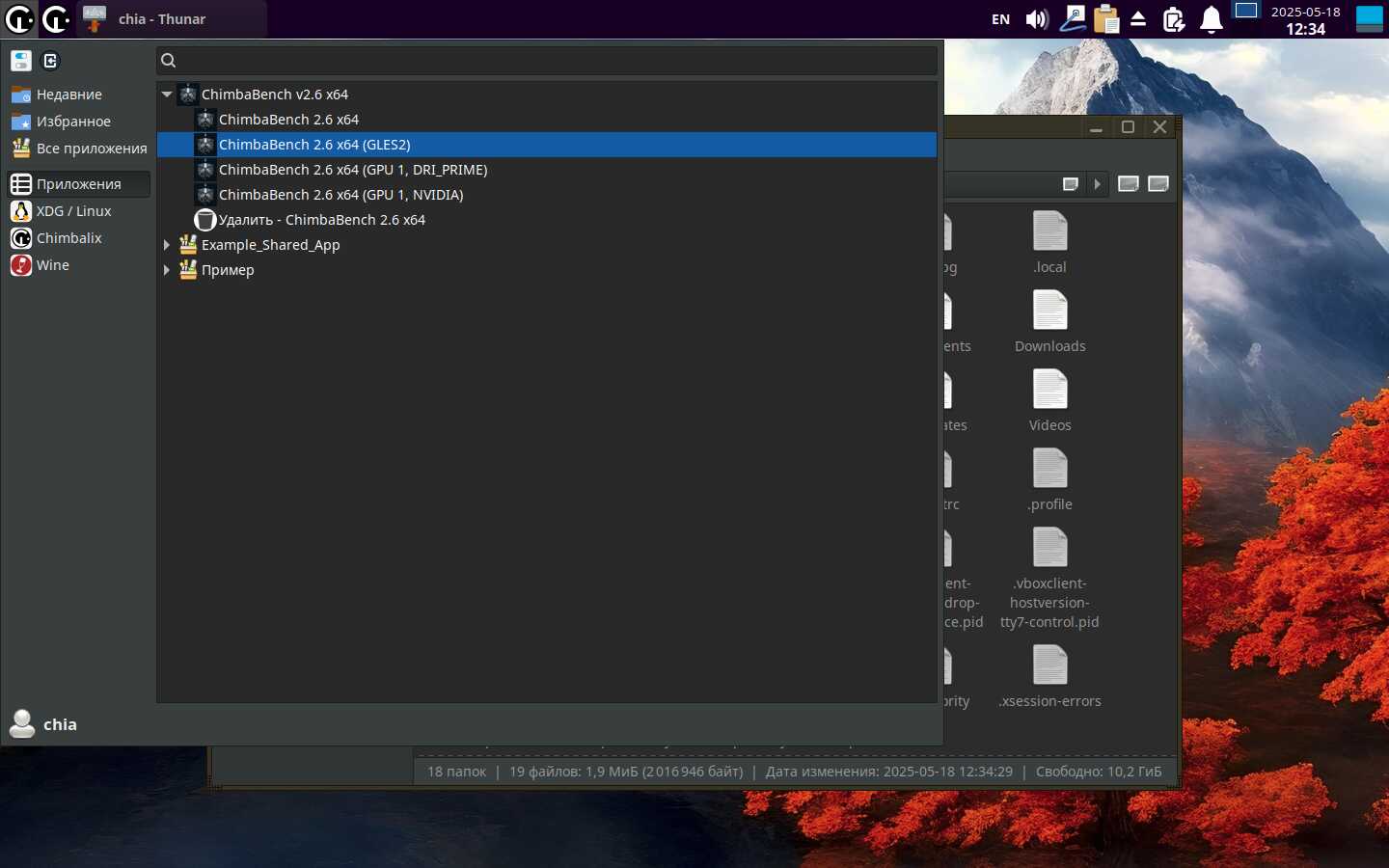Click the left of Thunar's two right toolbar icons
The image size is (1389, 868).
point(1129,184)
